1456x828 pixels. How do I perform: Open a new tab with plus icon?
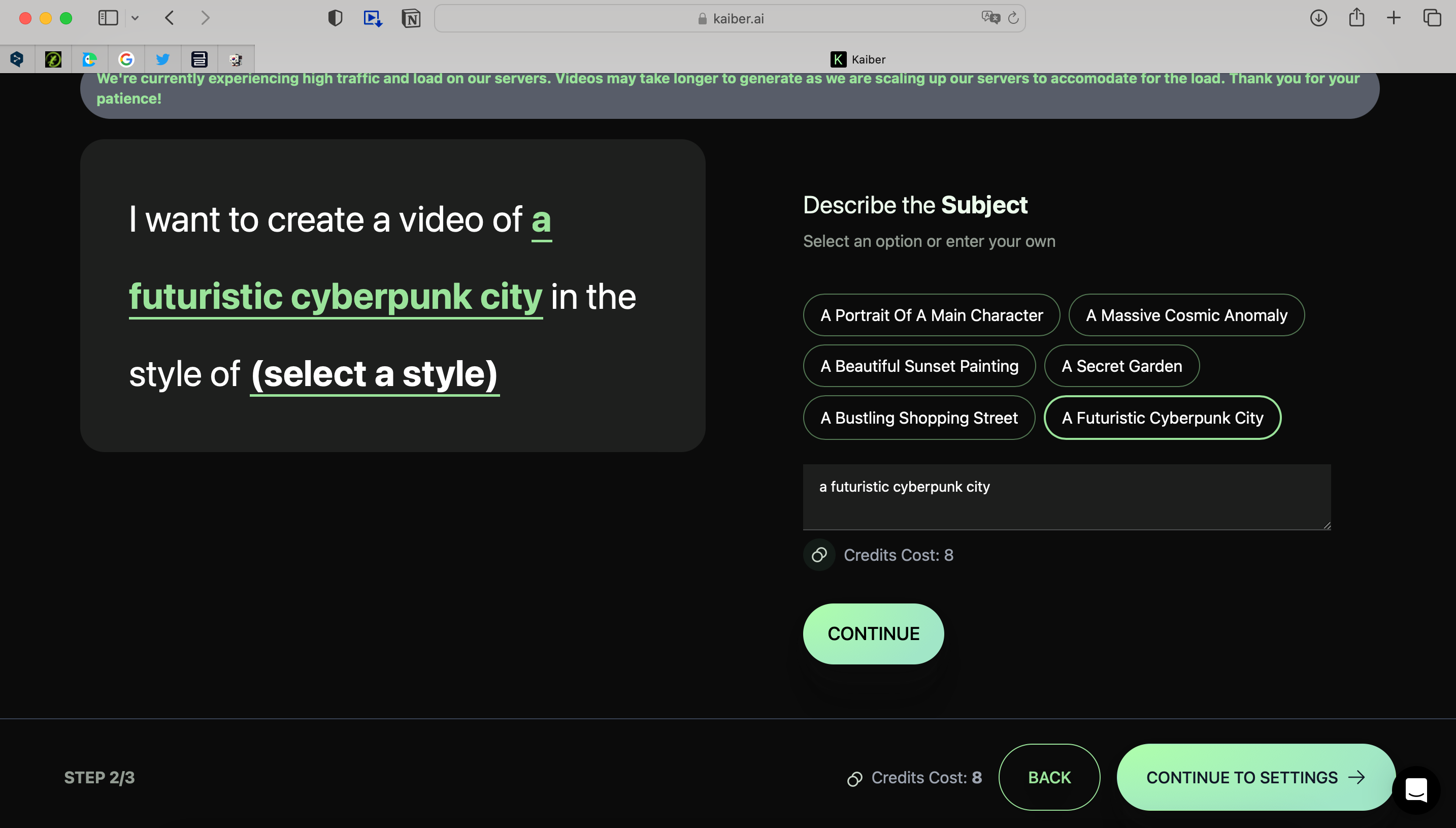(x=1394, y=18)
